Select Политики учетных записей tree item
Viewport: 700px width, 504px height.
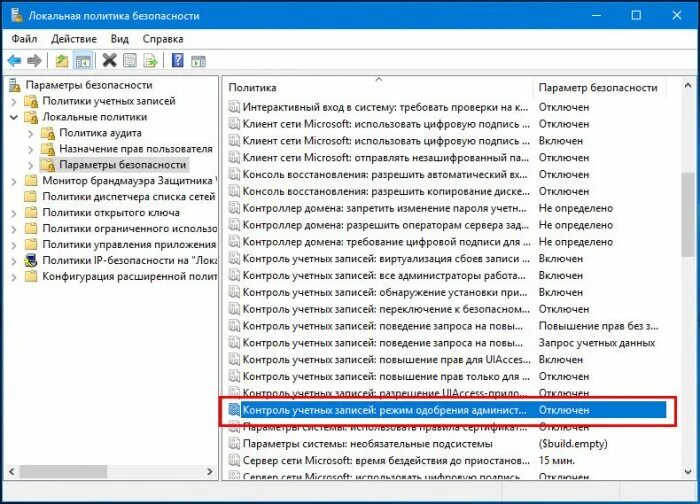pyautogui.click(x=109, y=101)
